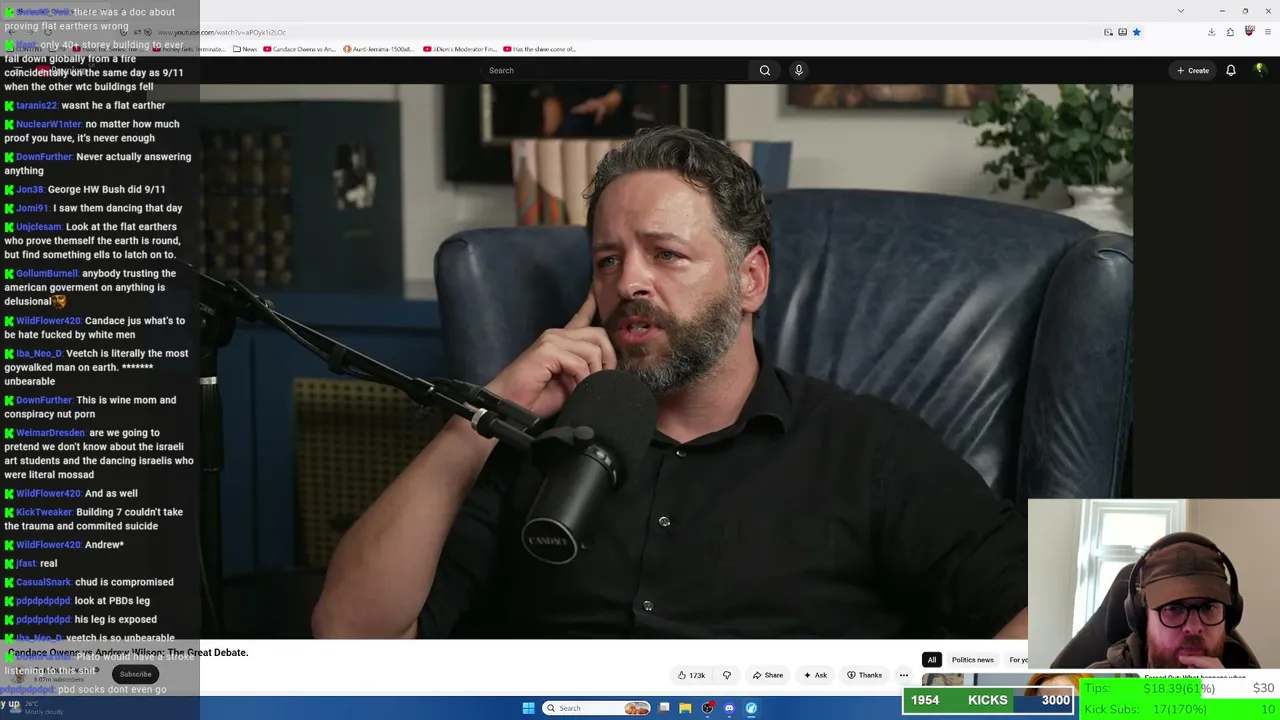Subscribe to the channel
The height and width of the screenshot is (720, 1280).
135,674
